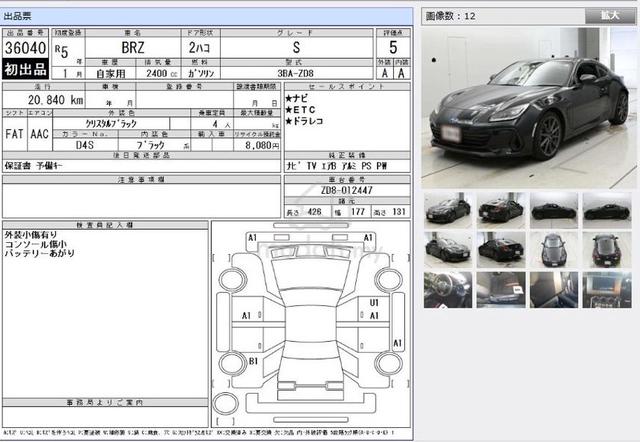The height and width of the screenshot is (442, 640).
Task: Click the fuel type ガソリン
Action: click(x=201, y=73)
